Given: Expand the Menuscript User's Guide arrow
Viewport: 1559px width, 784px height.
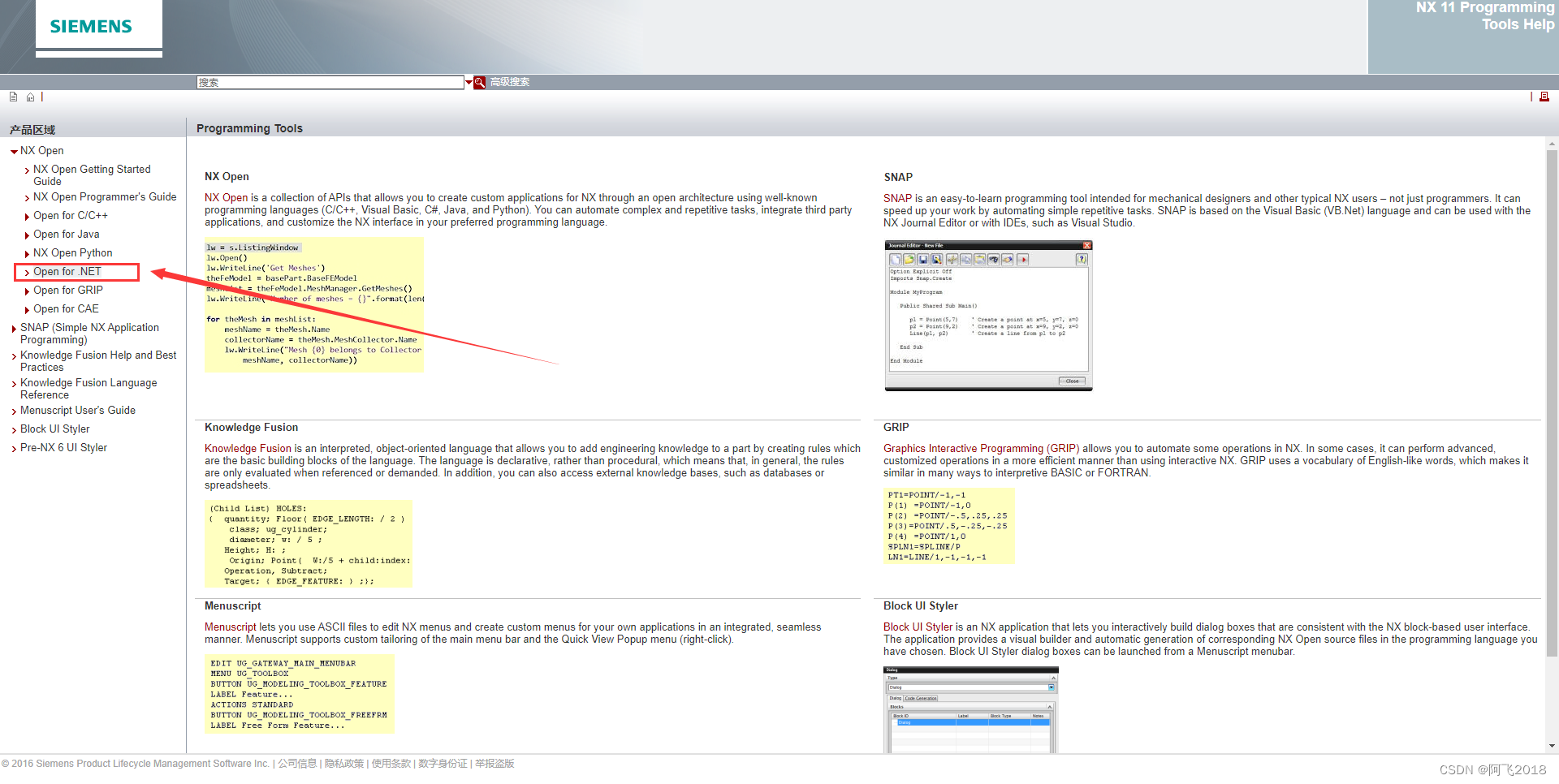Looking at the screenshot, I should click(x=14, y=411).
